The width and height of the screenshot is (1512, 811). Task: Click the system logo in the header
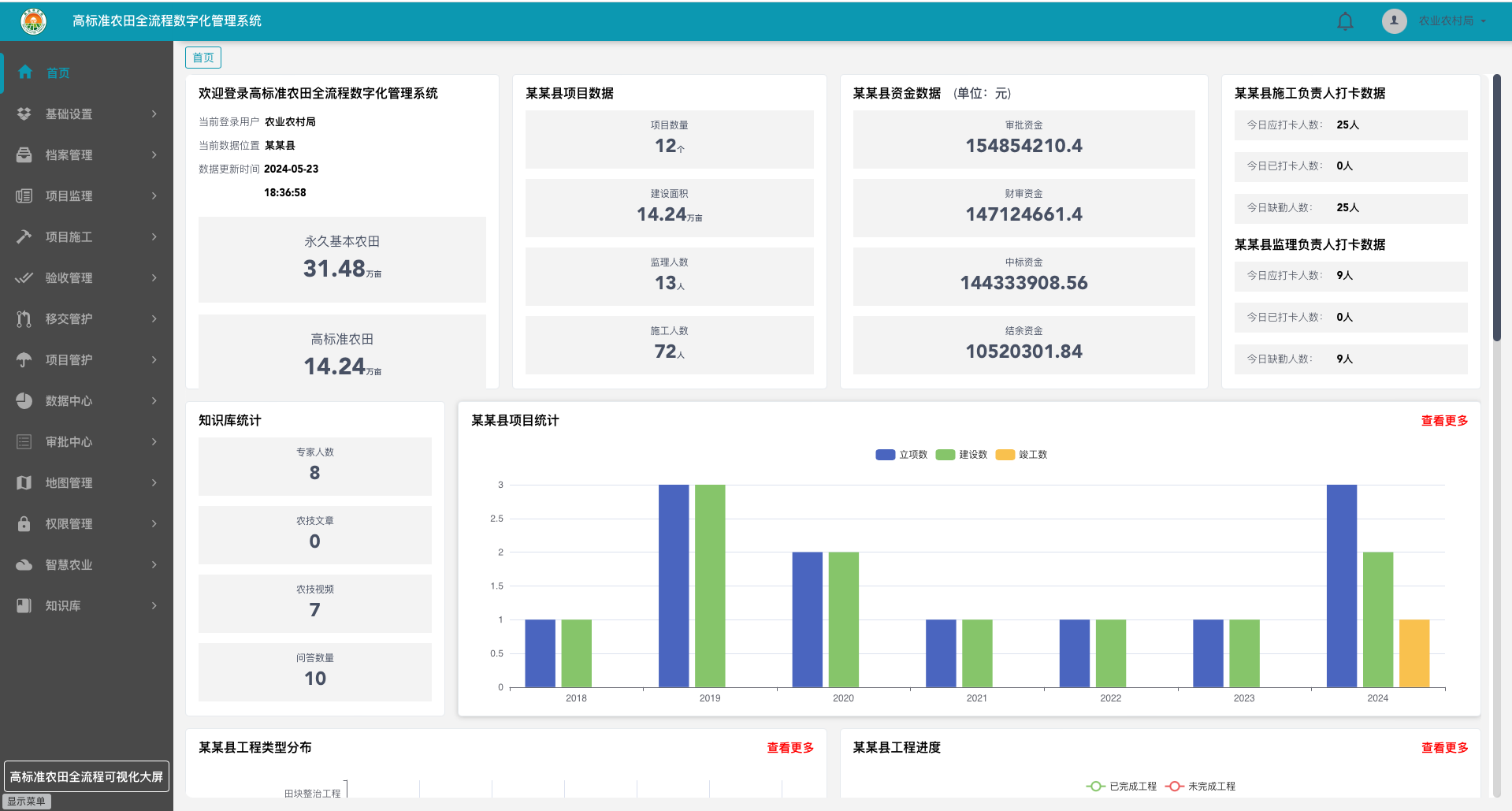[x=33, y=21]
